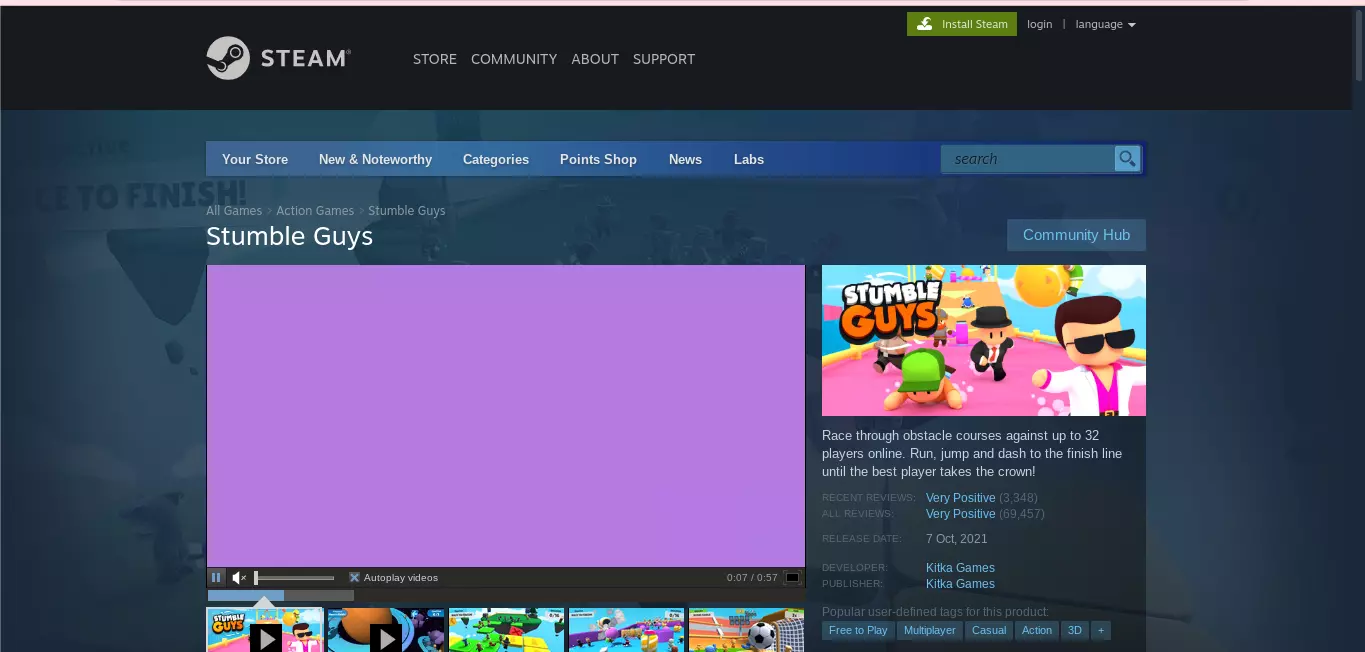Viewport: 1365px width, 652px height.
Task: Open all reviews Very Positive link
Action: tap(960, 514)
